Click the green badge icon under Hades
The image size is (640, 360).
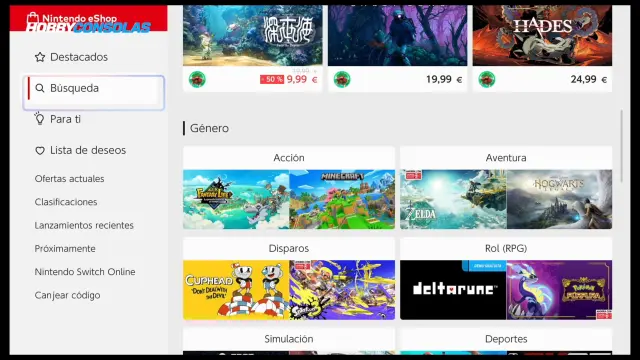[x=487, y=79]
